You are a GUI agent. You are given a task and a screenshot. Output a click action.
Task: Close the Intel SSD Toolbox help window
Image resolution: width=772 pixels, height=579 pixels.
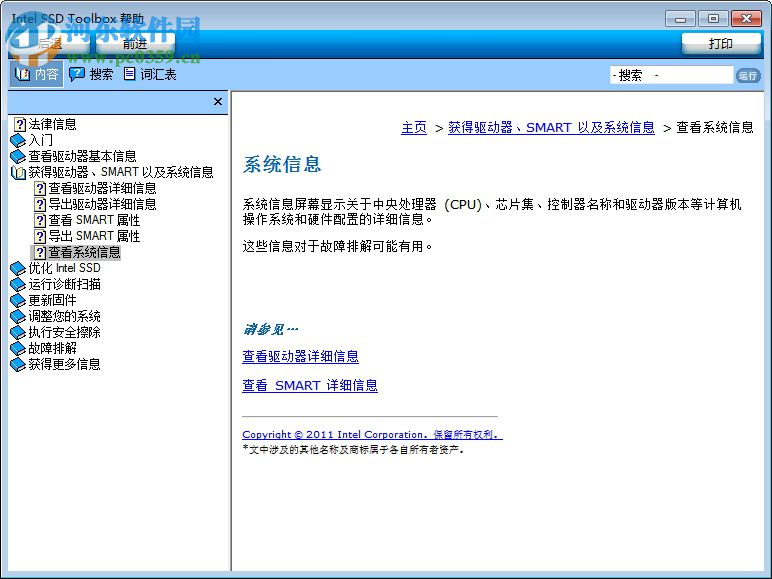[746, 19]
